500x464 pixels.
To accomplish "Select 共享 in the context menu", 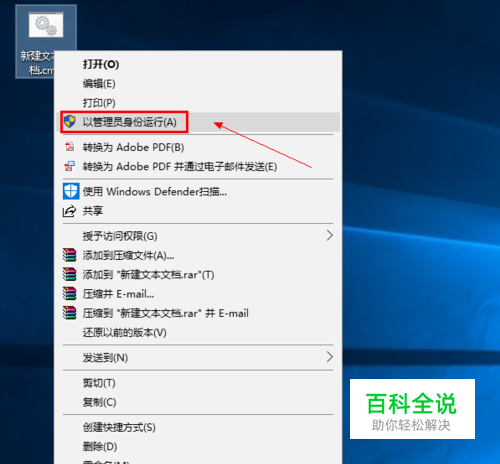I will [198, 211].
